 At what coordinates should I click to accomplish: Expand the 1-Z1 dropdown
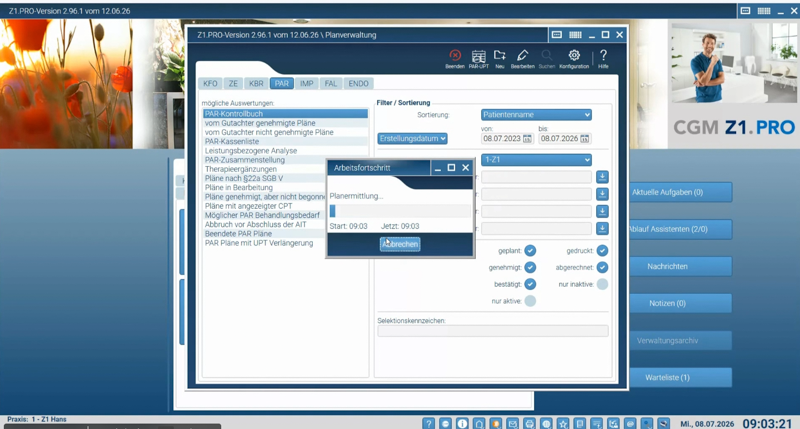coord(536,160)
